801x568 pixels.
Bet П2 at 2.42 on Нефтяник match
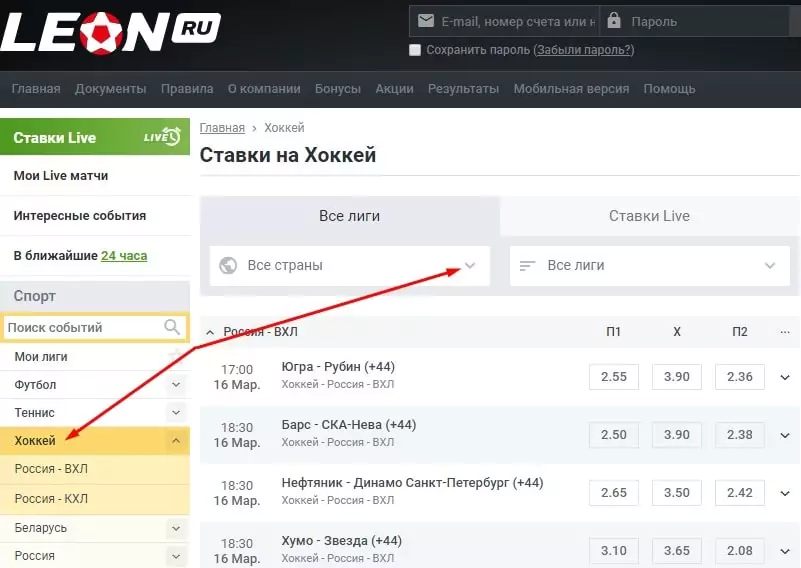click(740, 493)
